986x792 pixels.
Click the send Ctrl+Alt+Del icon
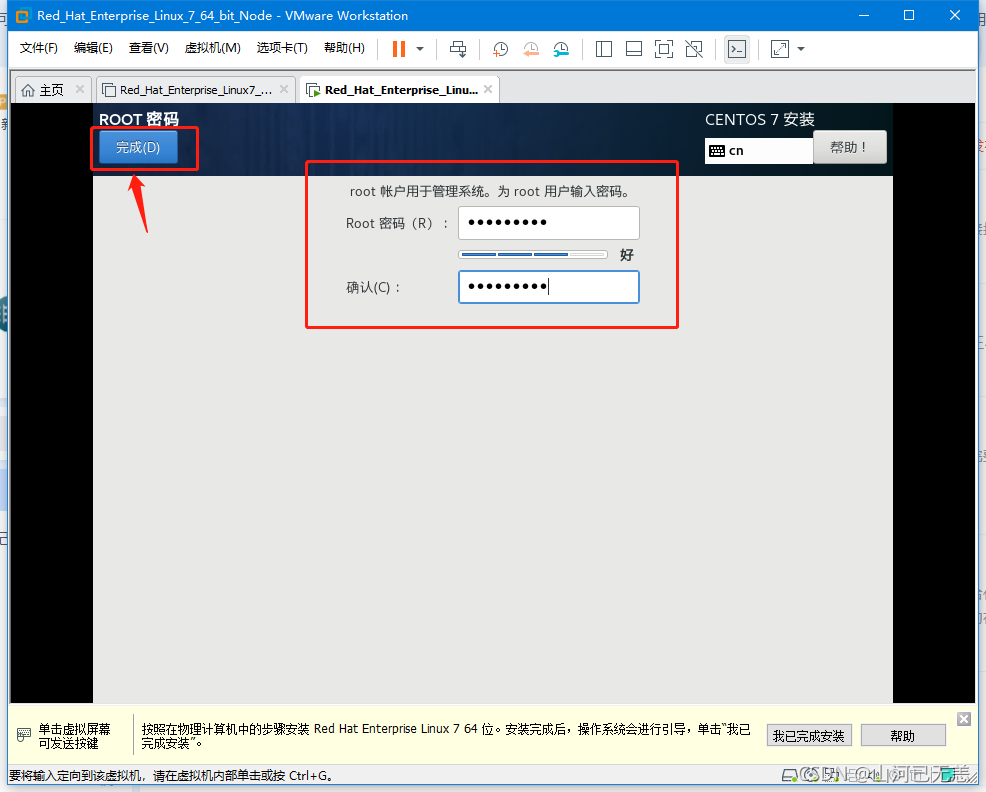[458, 49]
